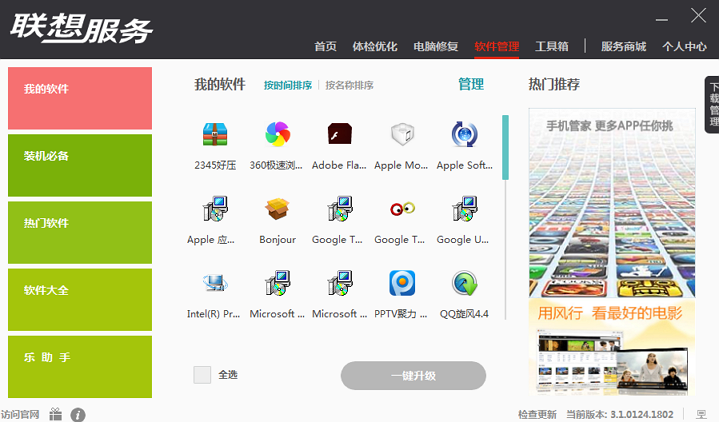Click the version text 3.1.0124.1802
719x422 pixels.
coord(642,415)
